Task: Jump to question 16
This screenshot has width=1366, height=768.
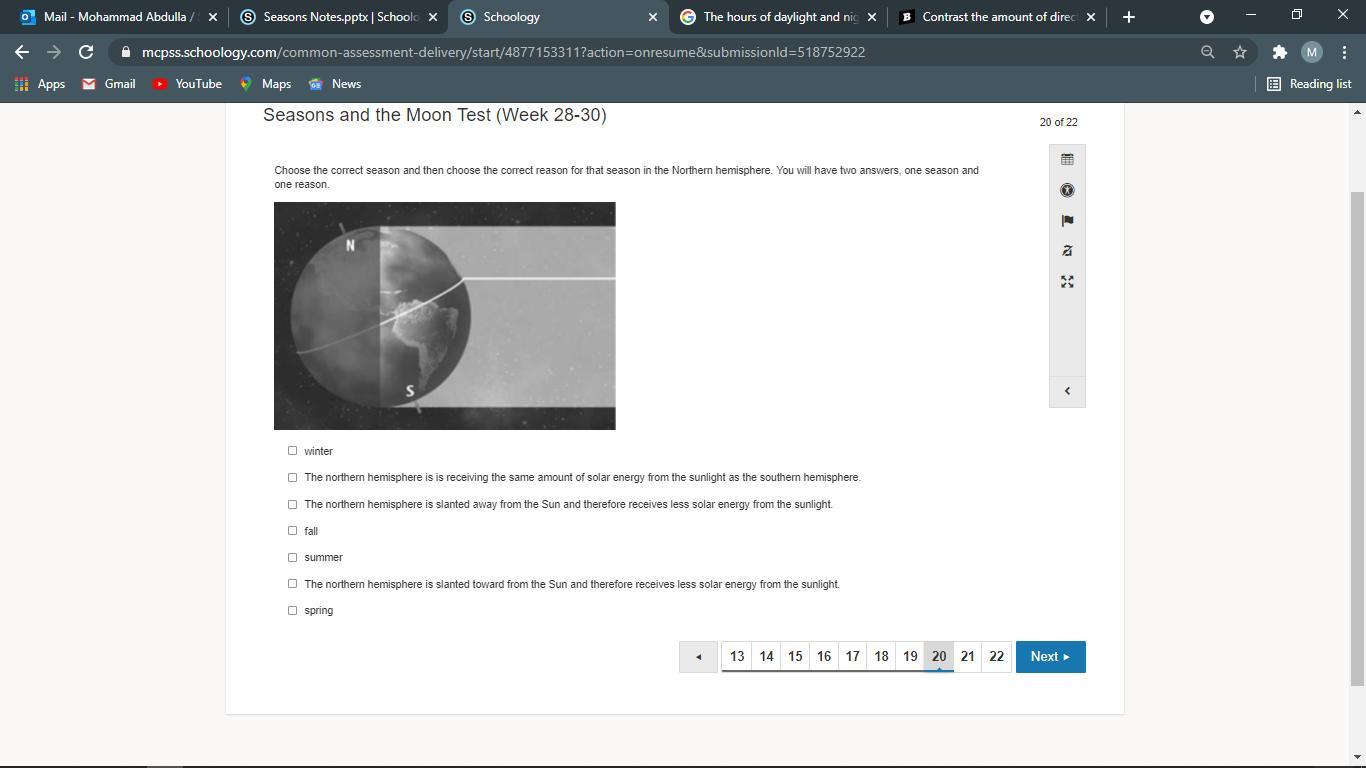Action: tap(824, 657)
